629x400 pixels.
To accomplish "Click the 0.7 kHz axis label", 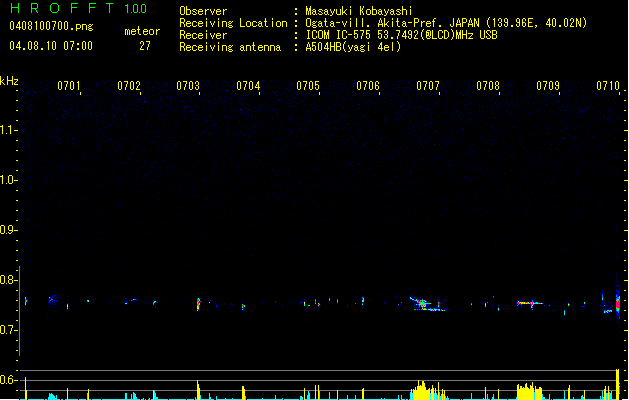I will [8, 330].
